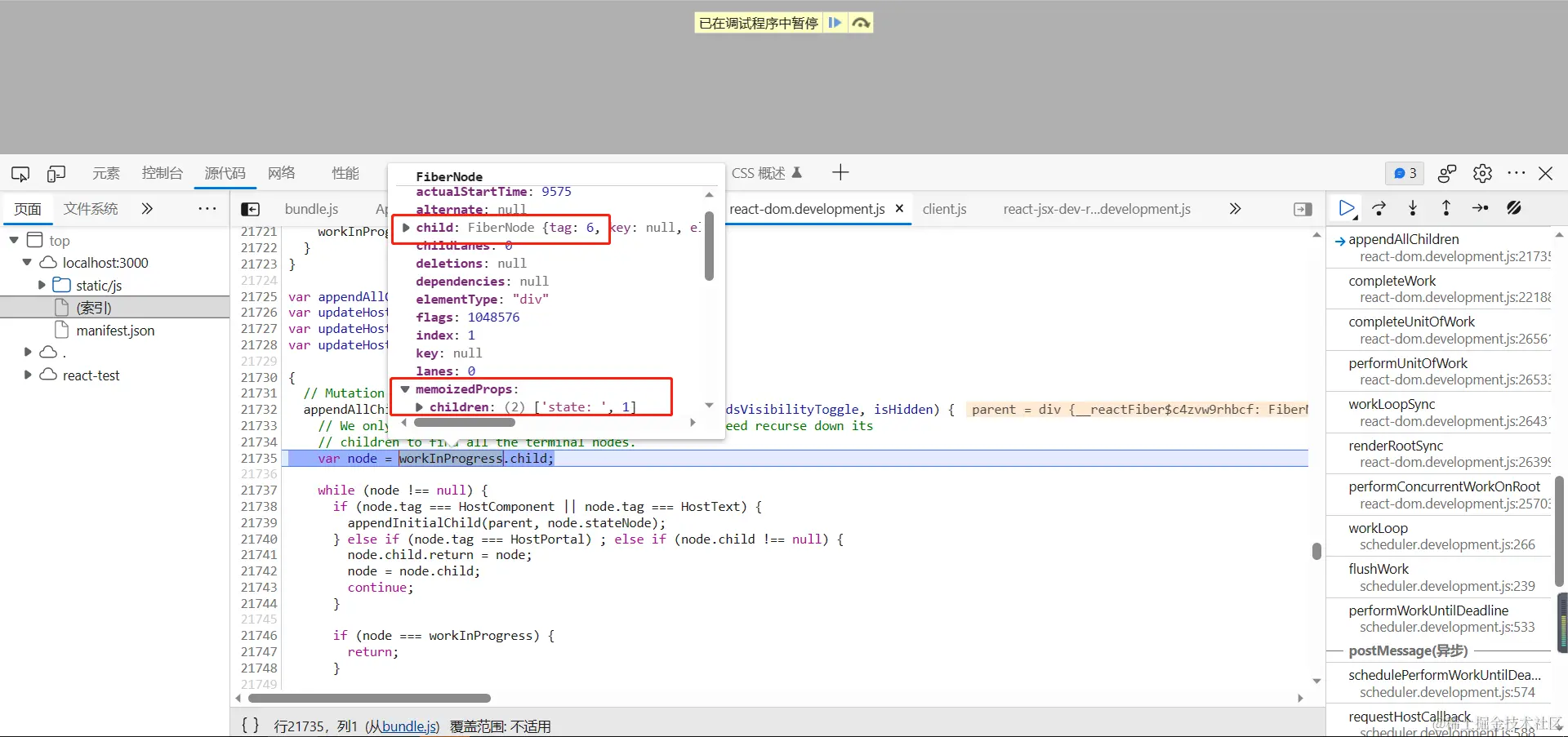Deactivate breakpoints toggle
This screenshot has width=1568, height=737.
(x=1514, y=208)
